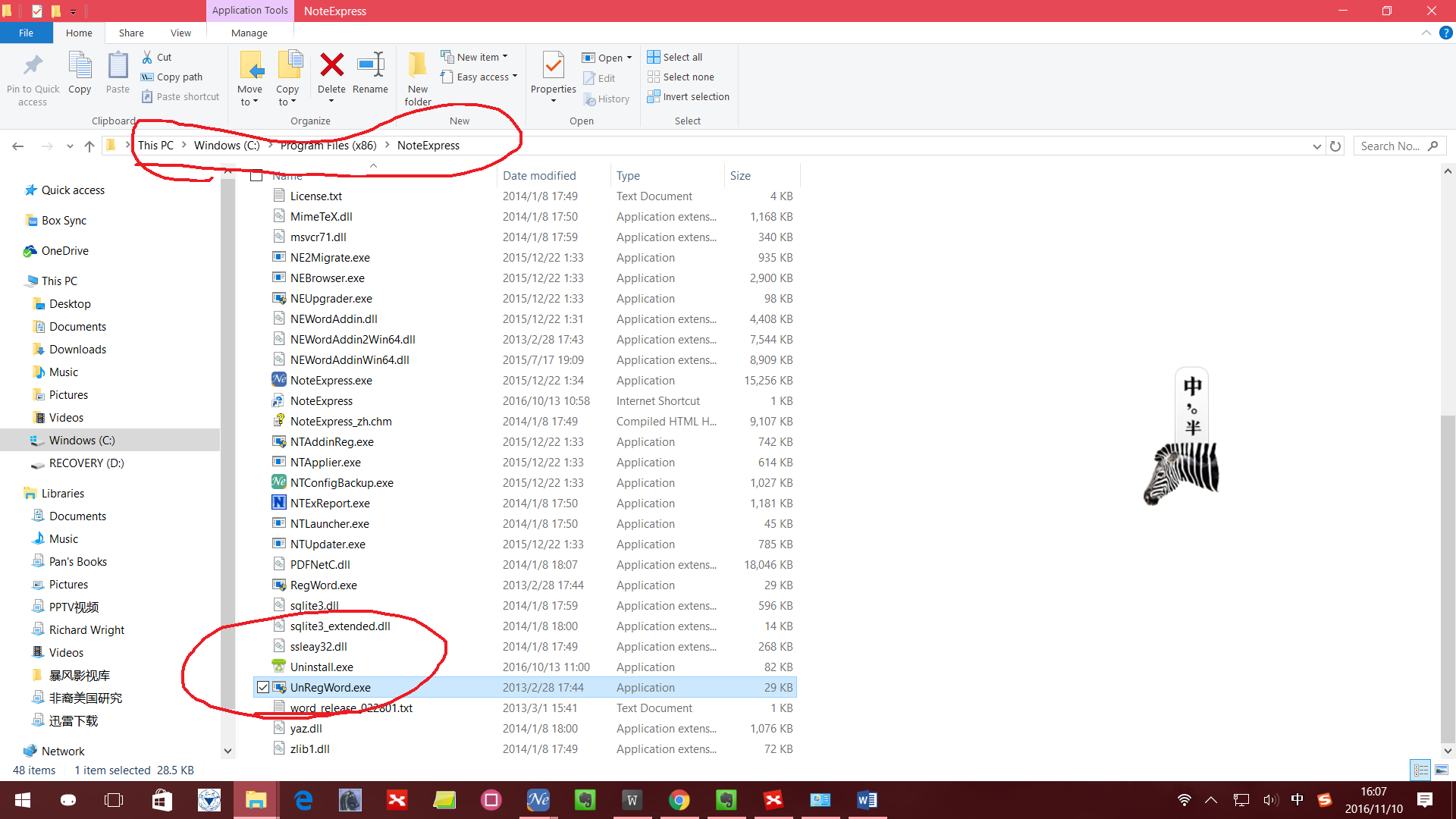This screenshot has height=819, width=1456.
Task: Click the navigation pane scroll down arrow
Action: 227,751
